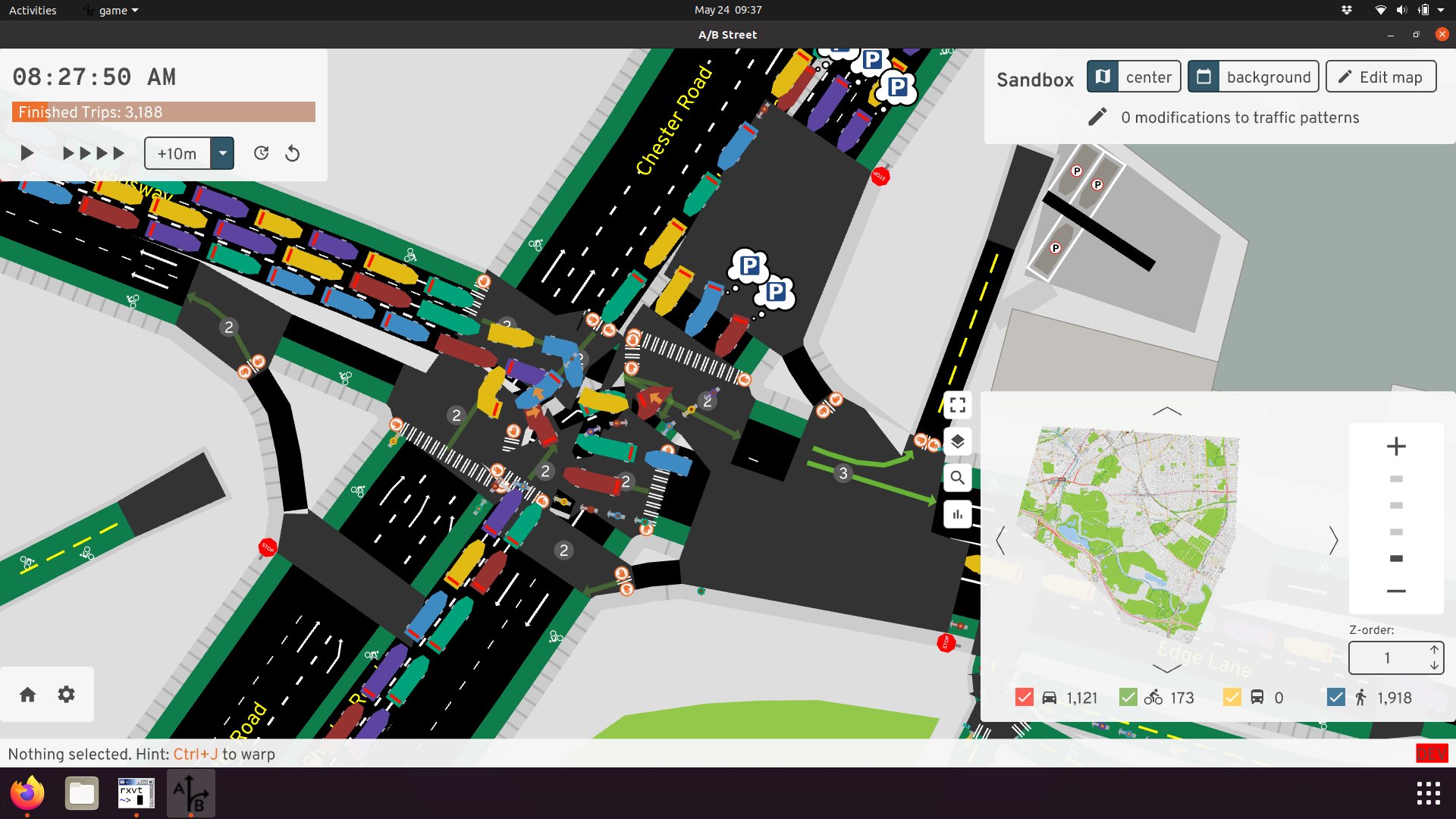The height and width of the screenshot is (819, 1456).
Task: Click the simulation clock 08:27:50 AM
Action: click(94, 77)
